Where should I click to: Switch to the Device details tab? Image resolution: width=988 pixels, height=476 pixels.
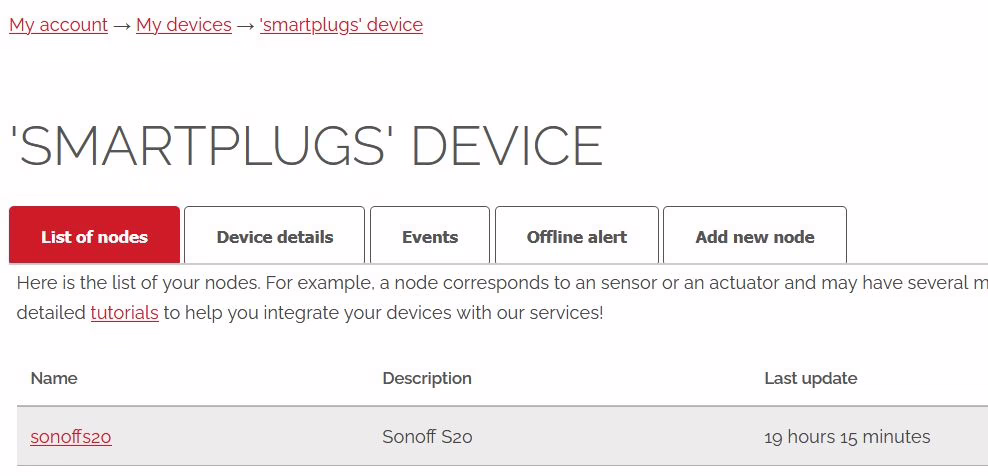pos(275,237)
